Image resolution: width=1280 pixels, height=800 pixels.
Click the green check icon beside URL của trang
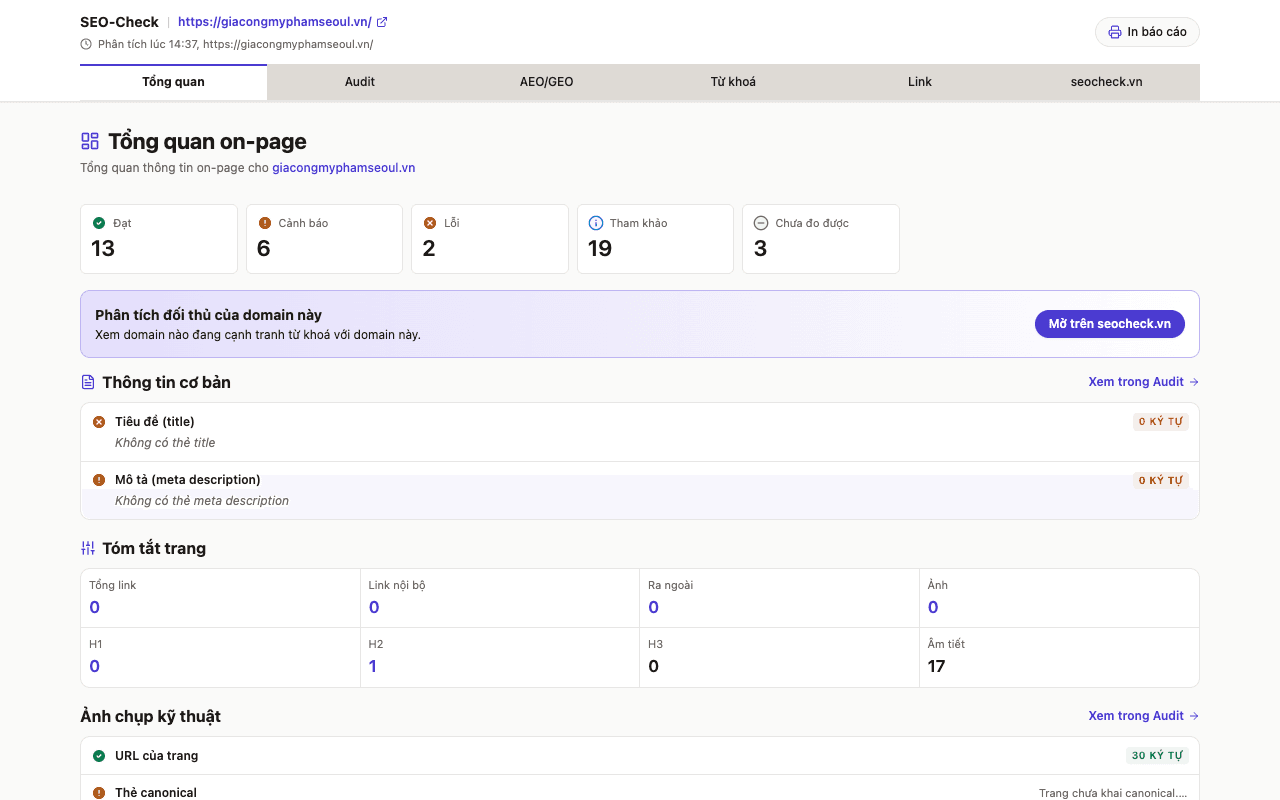[x=99, y=756]
